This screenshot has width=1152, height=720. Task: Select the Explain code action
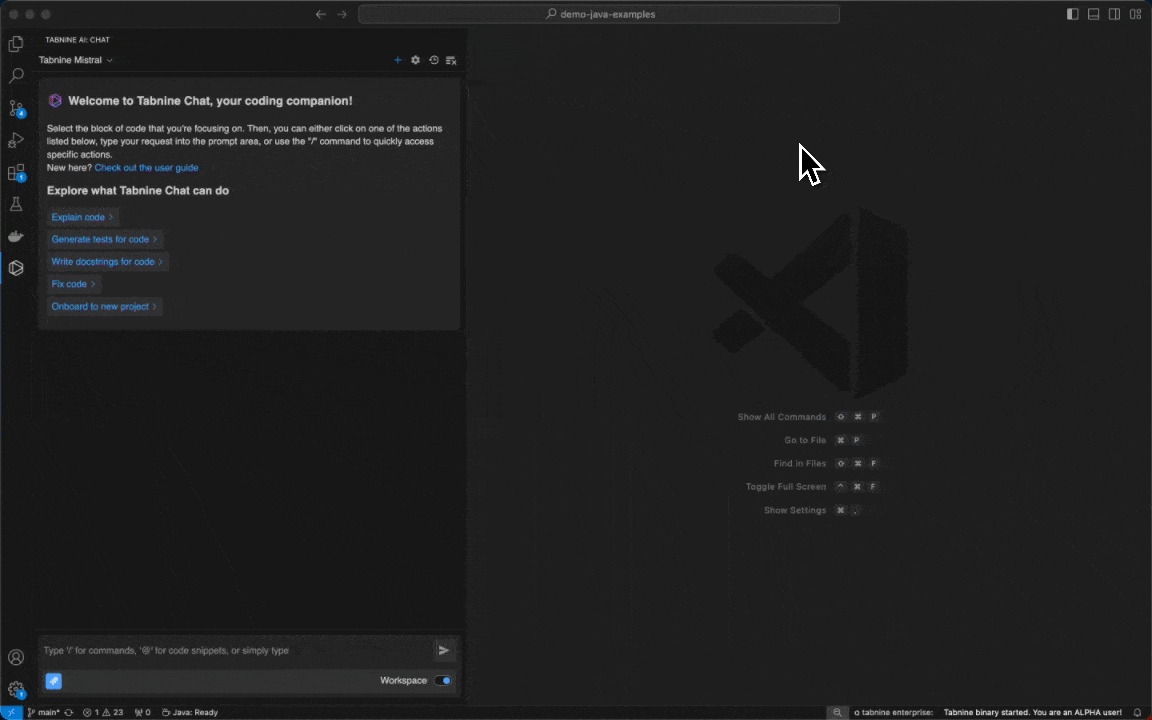coord(82,217)
